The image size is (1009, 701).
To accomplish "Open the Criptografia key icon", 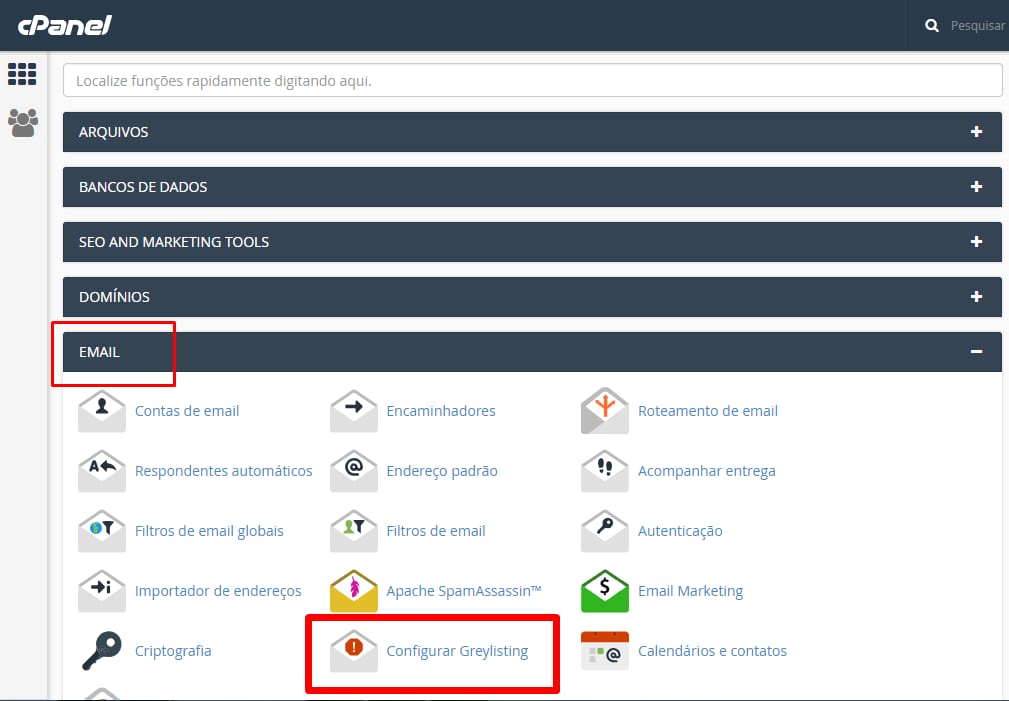I will 102,651.
